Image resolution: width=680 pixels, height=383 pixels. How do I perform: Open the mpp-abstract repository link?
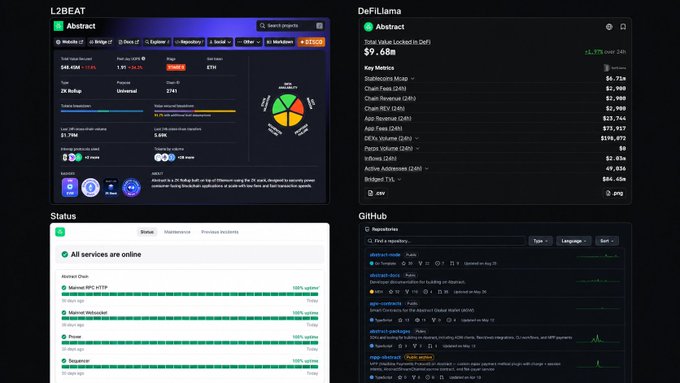[385, 357]
